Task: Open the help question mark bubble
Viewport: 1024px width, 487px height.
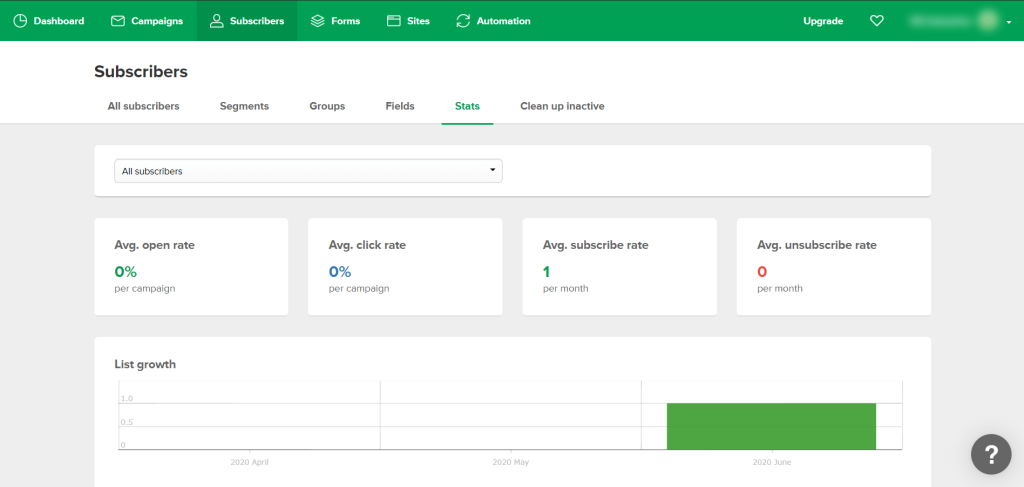Action: pos(990,455)
